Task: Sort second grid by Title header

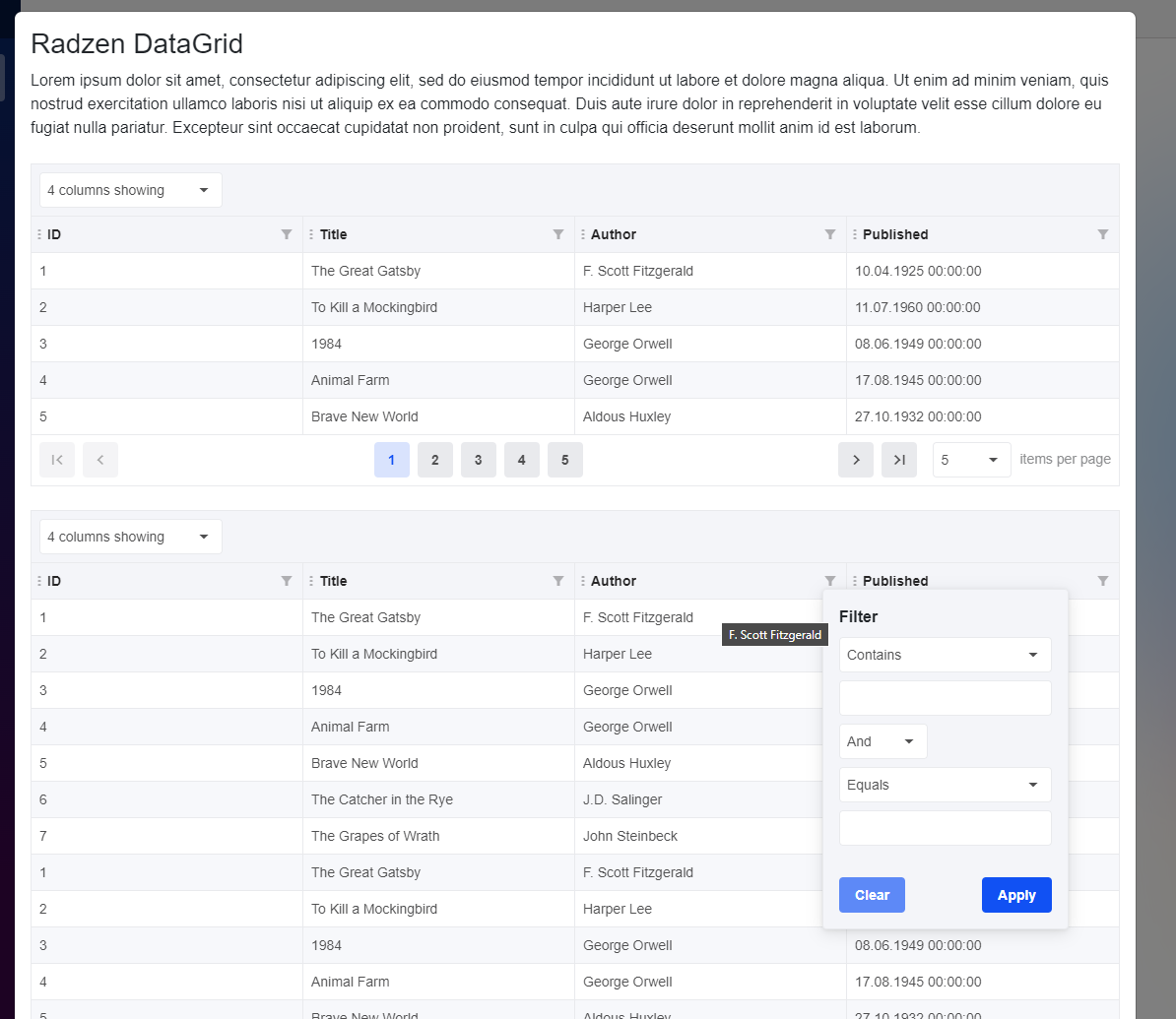Action: pyautogui.click(x=333, y=581)
